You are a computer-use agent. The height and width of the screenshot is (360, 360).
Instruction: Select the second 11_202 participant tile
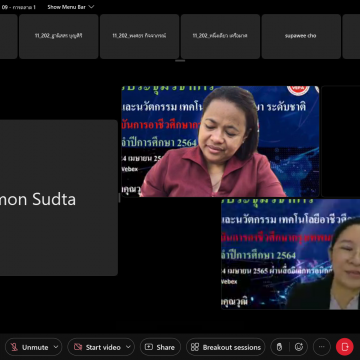click(139, 36)
